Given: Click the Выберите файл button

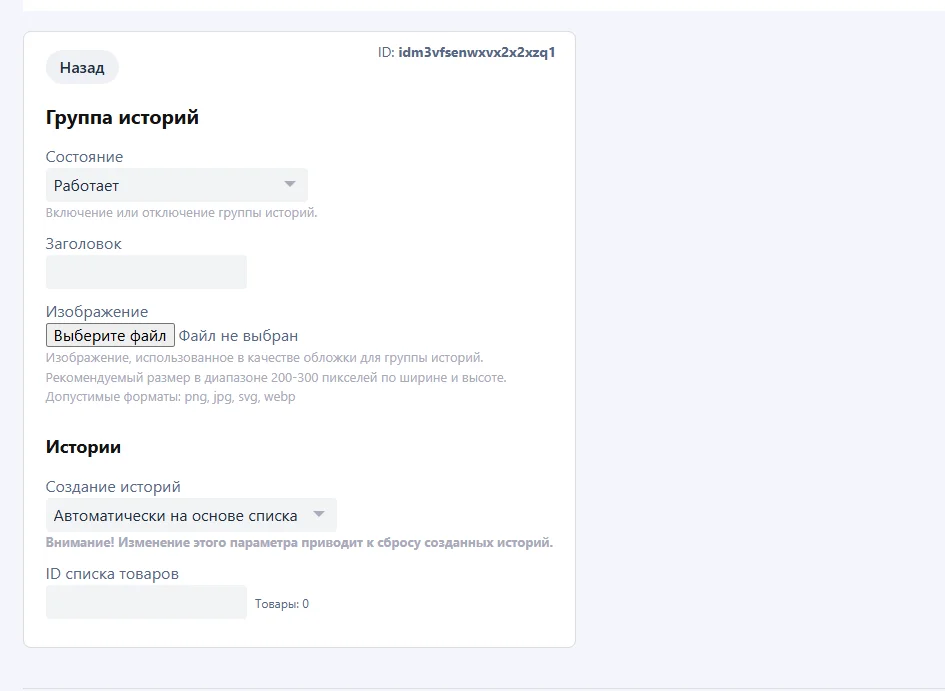Looking at the screenshot, I should click(110, 336).
